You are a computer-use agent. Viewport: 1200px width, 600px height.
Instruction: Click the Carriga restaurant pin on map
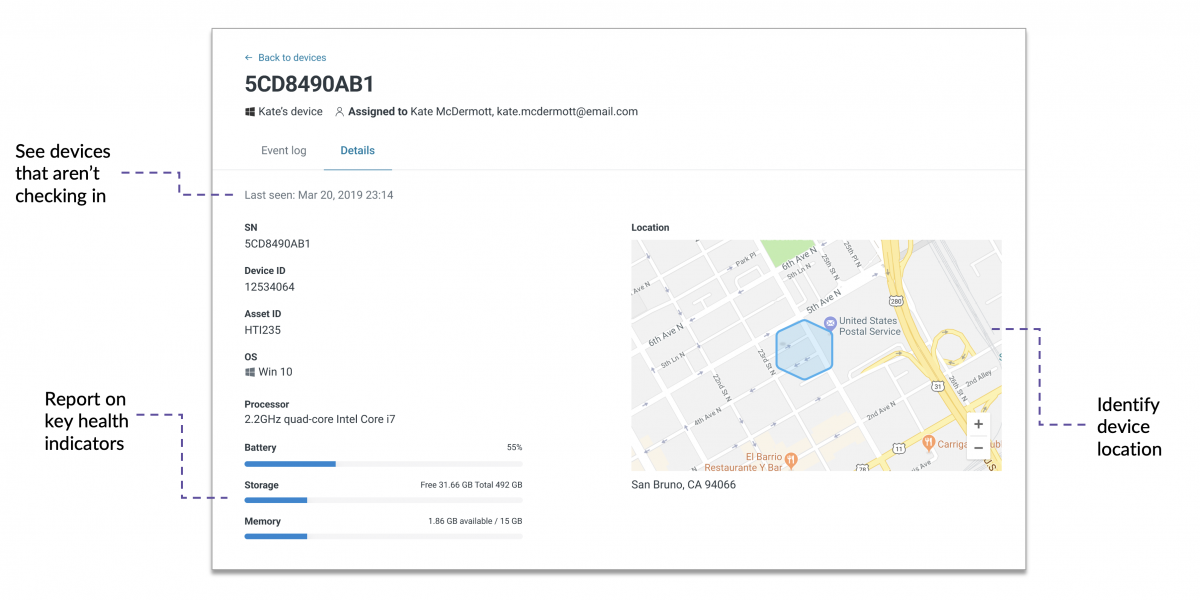(928, 441)
